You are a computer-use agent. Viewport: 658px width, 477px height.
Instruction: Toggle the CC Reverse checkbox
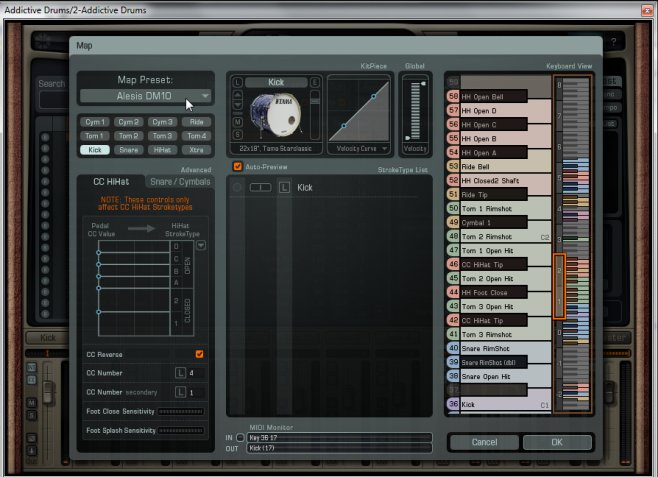pyautogui.click(x=199, y=354)
